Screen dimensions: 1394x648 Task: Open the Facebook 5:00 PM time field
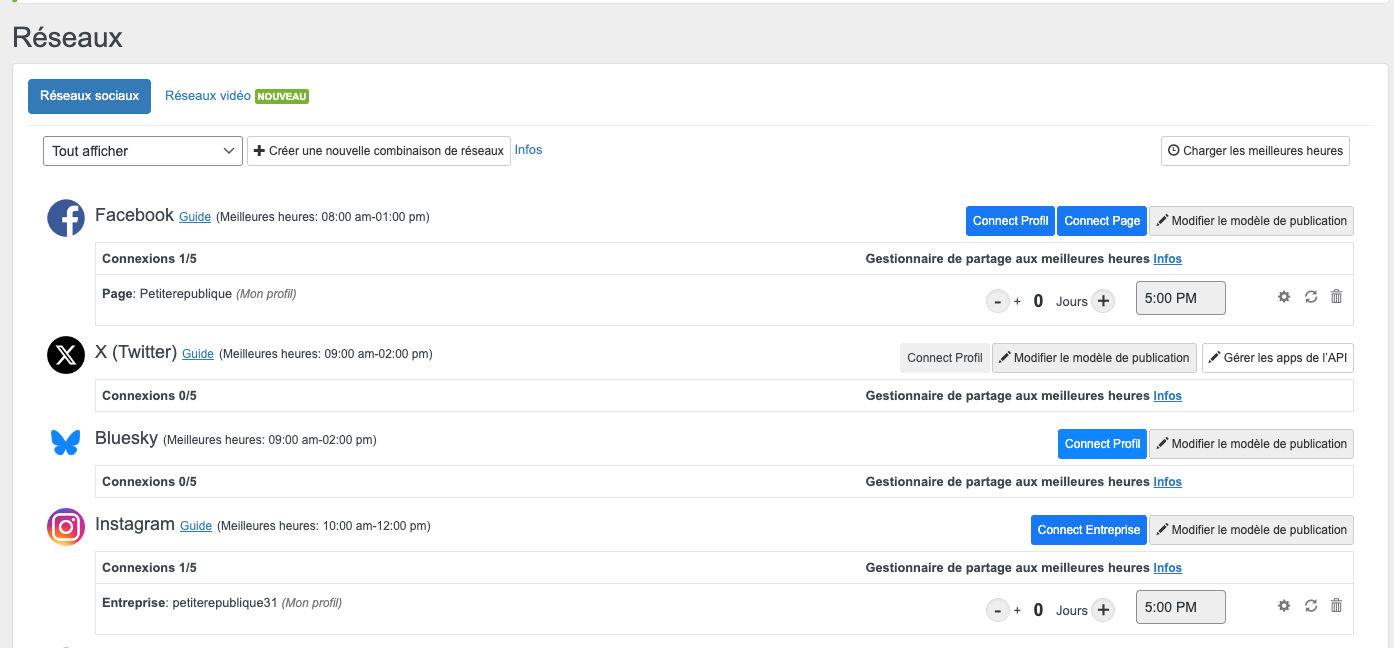[1180, 298]
